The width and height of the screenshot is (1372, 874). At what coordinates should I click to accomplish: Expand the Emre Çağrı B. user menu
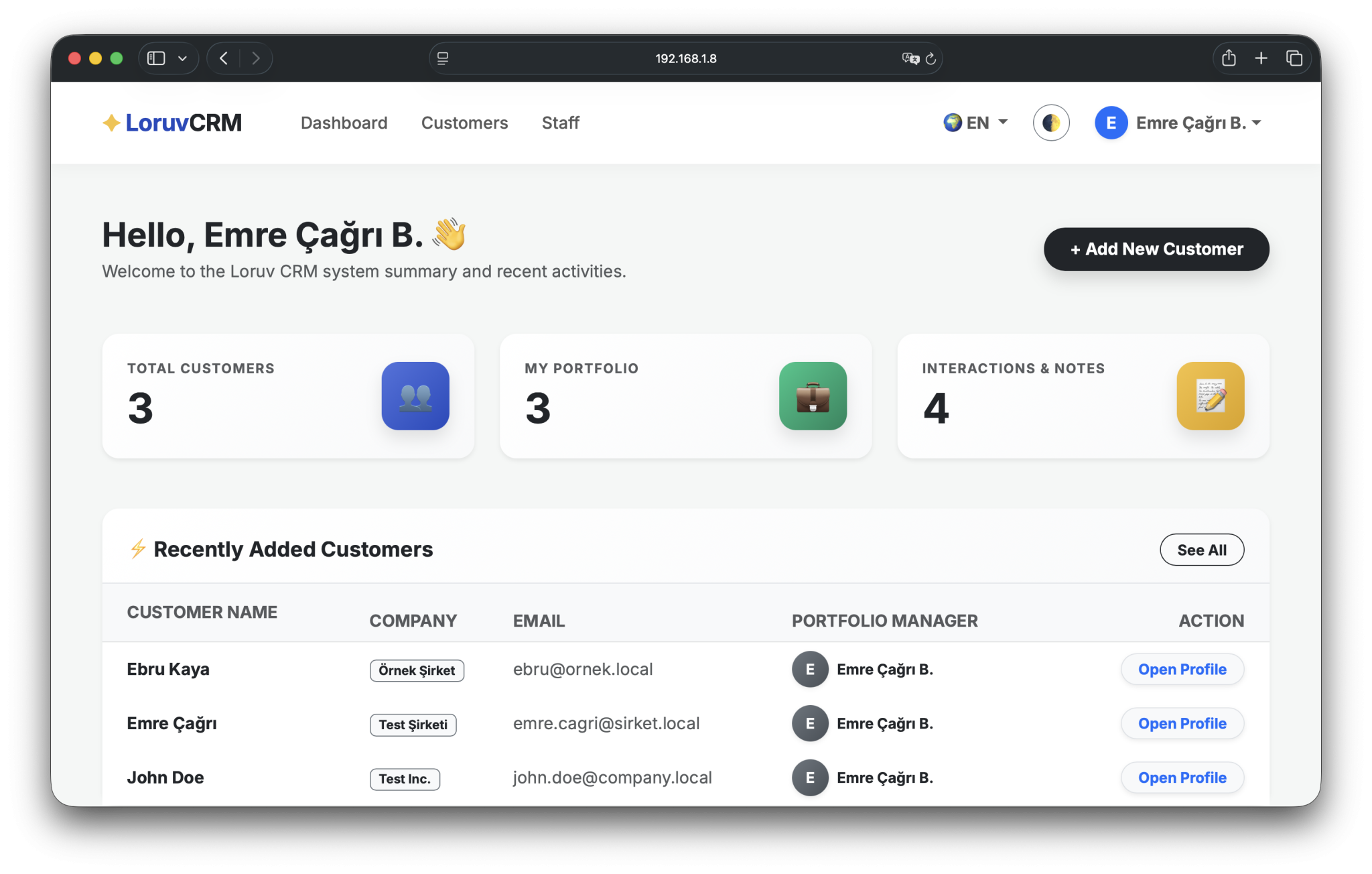[1179, 123]
